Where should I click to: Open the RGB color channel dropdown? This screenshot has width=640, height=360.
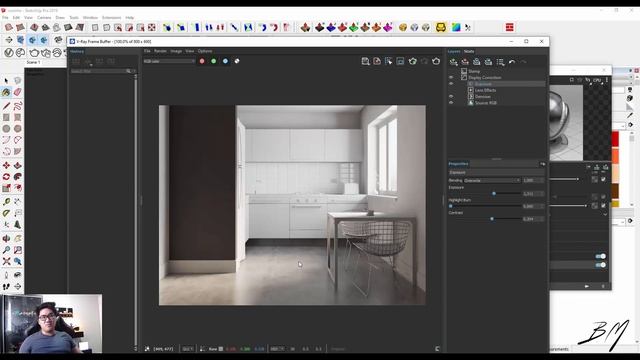tap(169, 61)
